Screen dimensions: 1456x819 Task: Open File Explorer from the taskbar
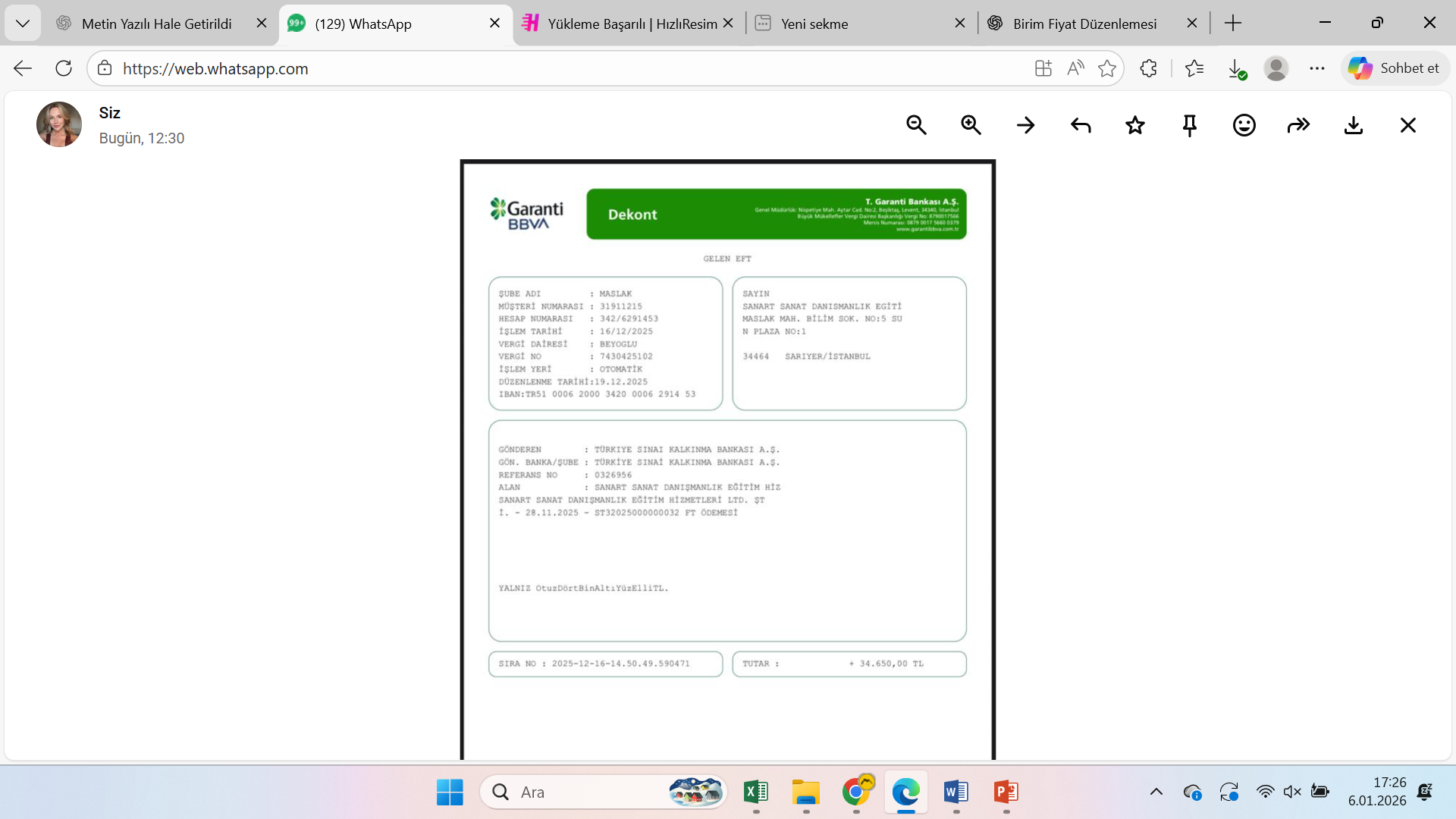point(806,792)
